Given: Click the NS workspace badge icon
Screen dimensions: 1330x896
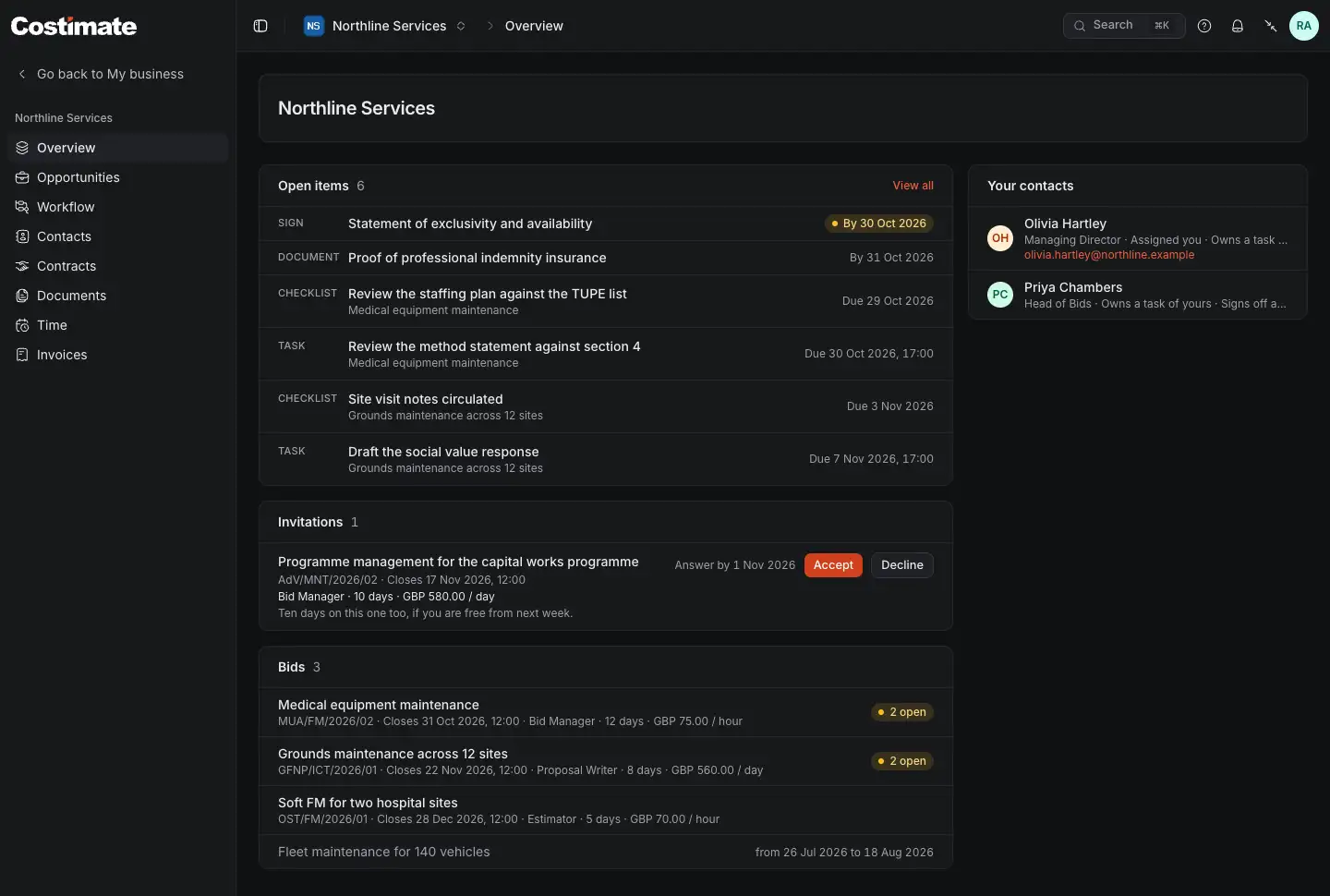Looking at the screenshot, I should pos(314,26).
